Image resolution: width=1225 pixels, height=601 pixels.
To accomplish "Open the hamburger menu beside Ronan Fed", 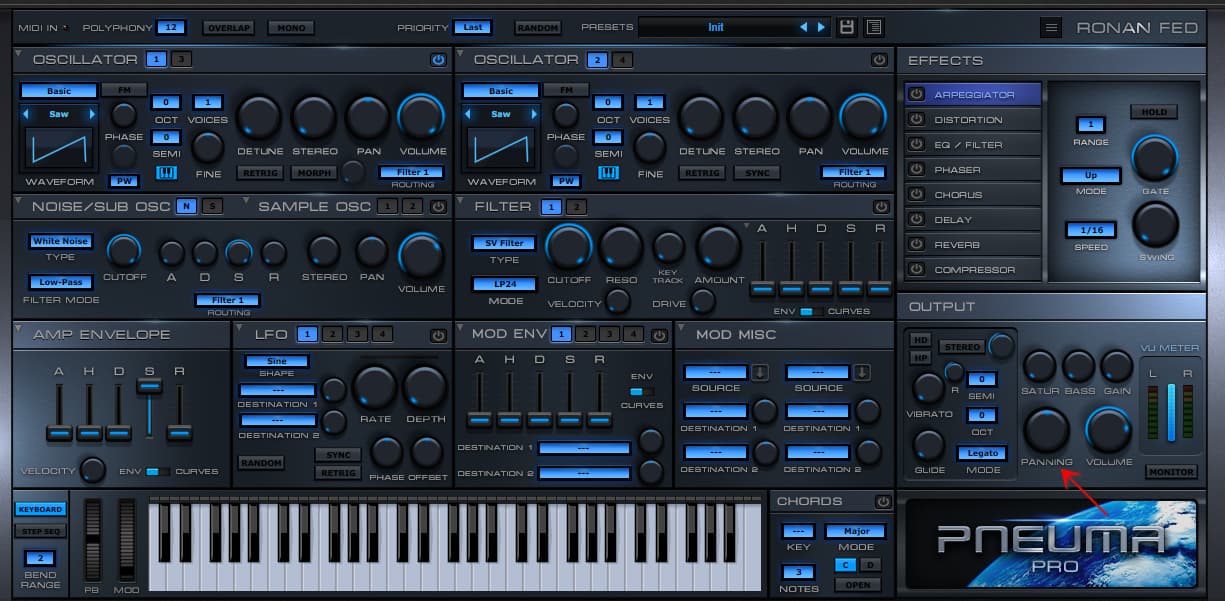I will pyautogui.click(x=1050, y=28).
